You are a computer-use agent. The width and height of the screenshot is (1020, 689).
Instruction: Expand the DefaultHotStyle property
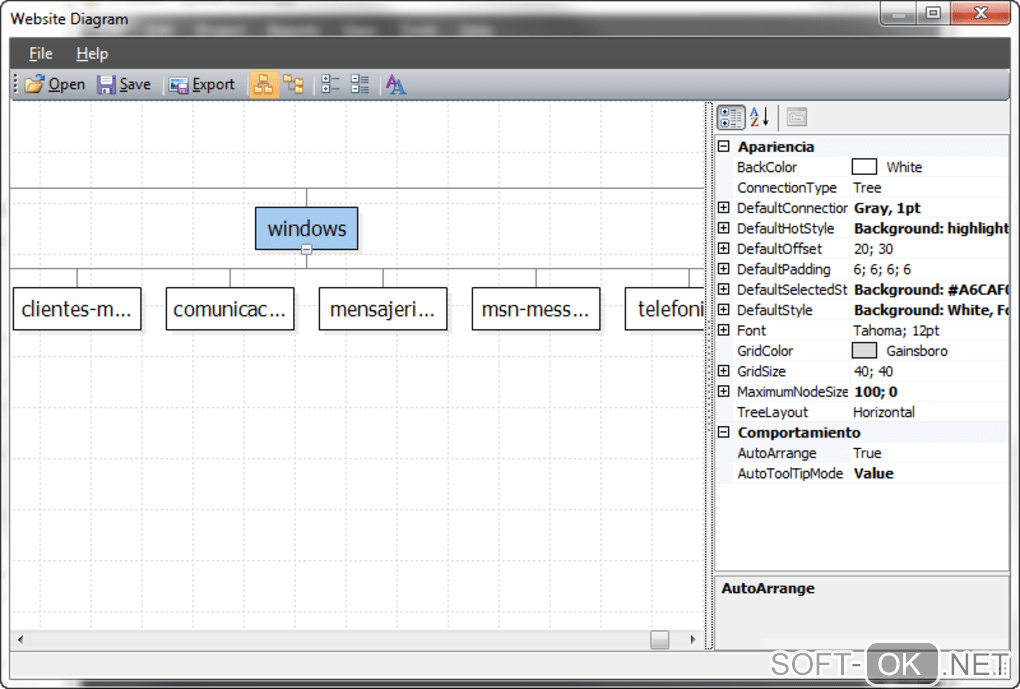pos(723,228)
